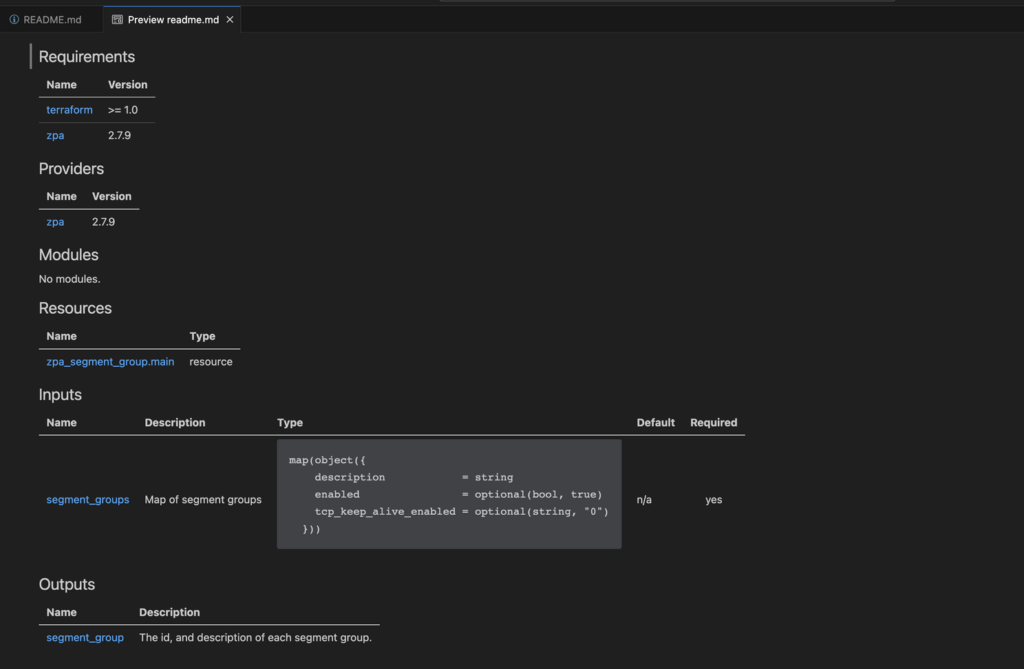Select the Preview readme.md tab
The height and width of the screenshot is (669, 1024).
point(172,20)
